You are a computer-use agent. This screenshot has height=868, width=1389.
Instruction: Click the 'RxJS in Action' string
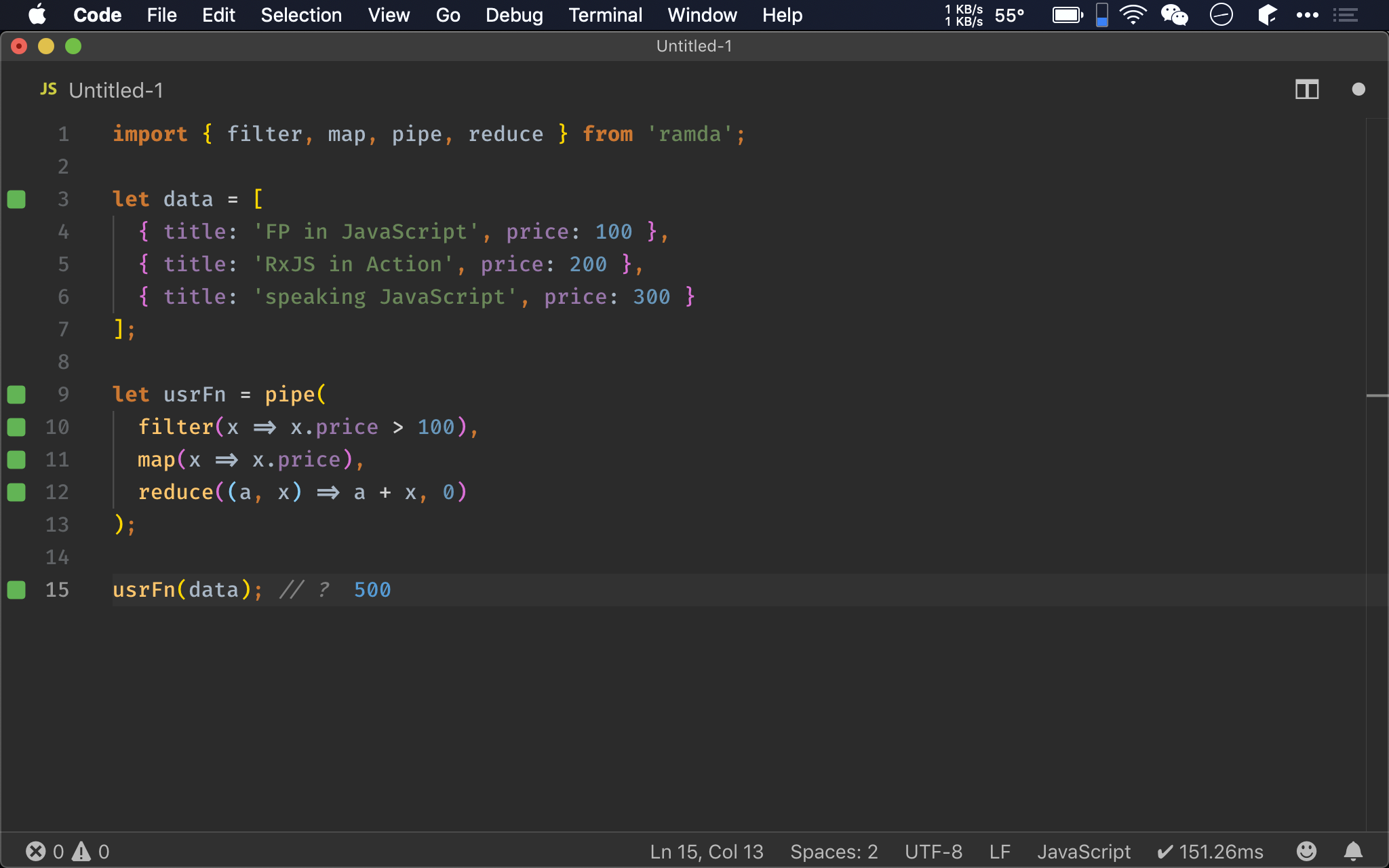pyautogui.click(x=353, y=264)
